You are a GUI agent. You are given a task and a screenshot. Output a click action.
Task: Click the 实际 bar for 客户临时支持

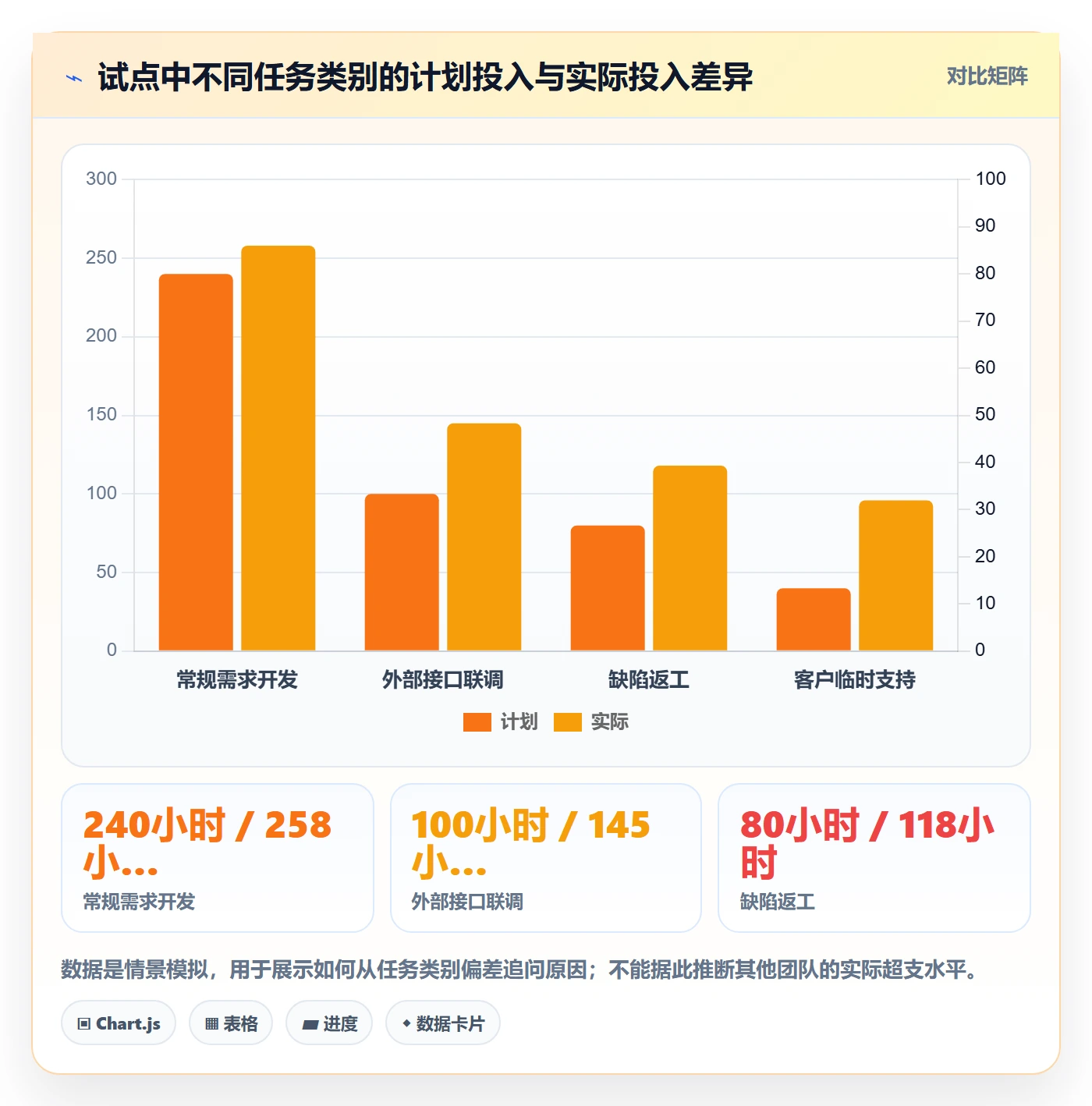tap(896, 576)
